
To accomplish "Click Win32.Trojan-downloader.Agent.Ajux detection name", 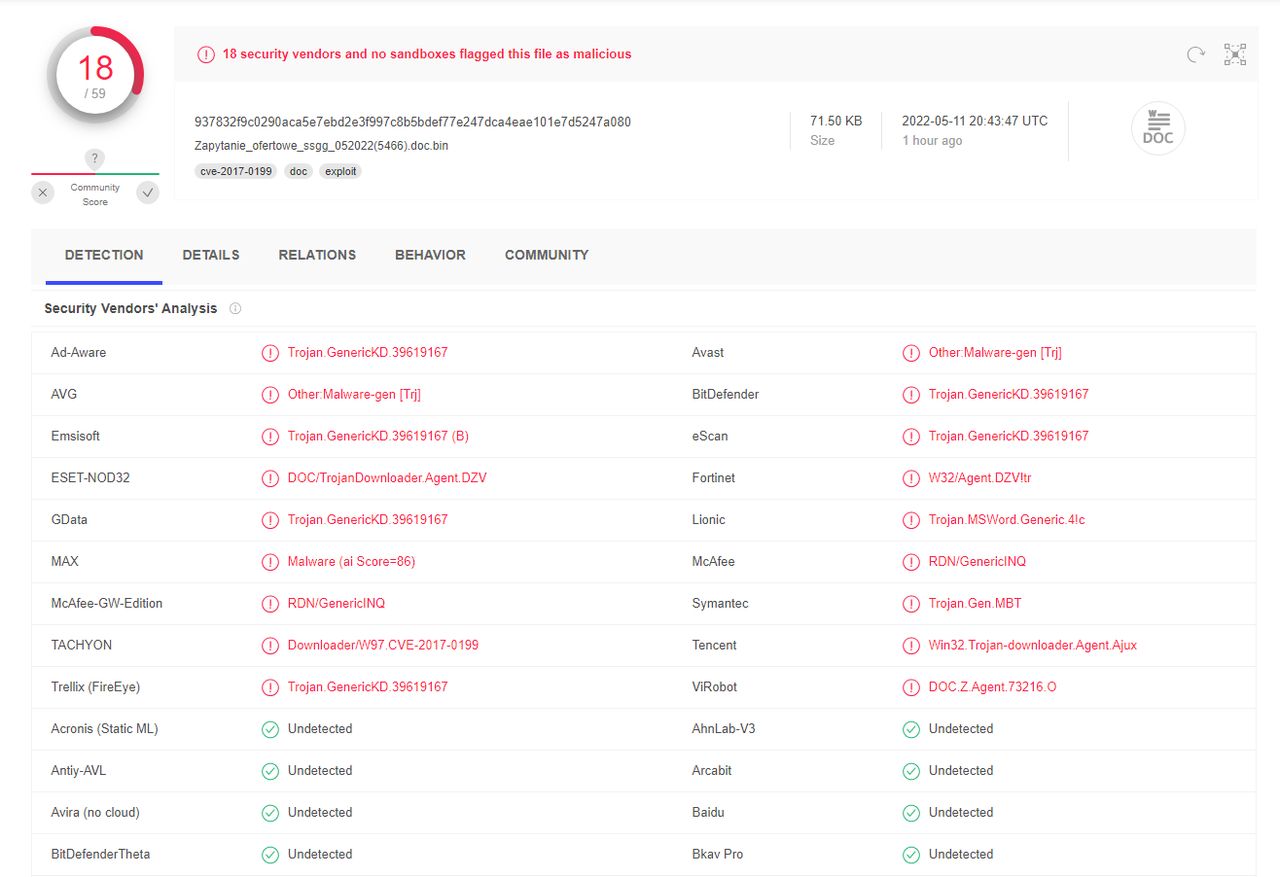I will coord(1033,645).
